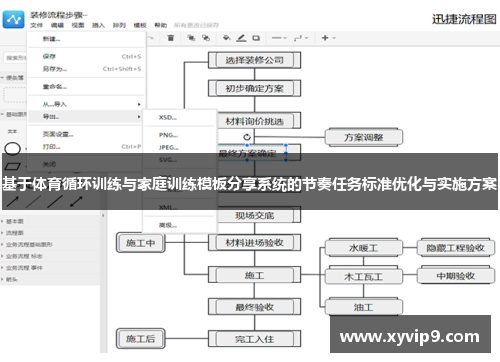This screenshot has height=362, width=500.
Task: Export as PNG... from submenu
Action: coord(180,135)
